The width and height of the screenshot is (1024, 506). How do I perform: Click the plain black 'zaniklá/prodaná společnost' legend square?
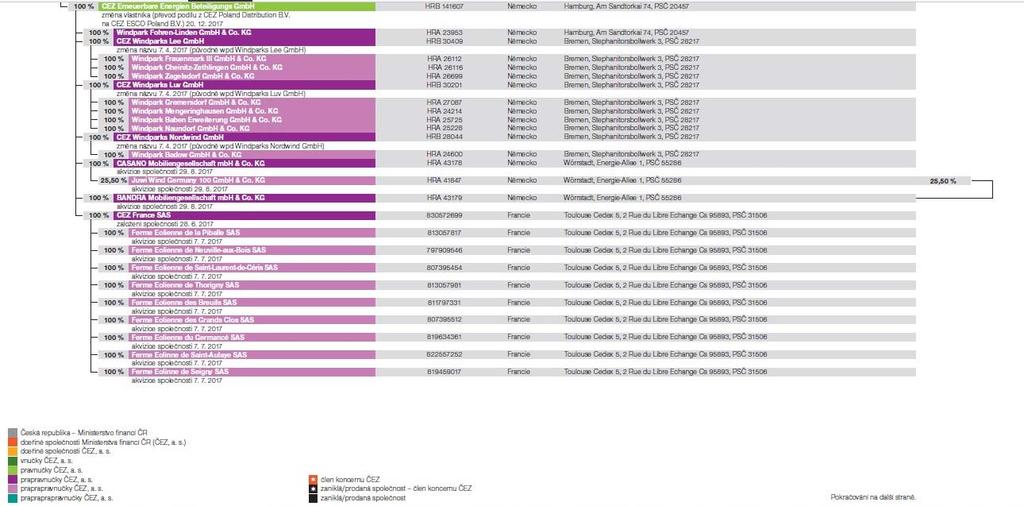[312, 498]
